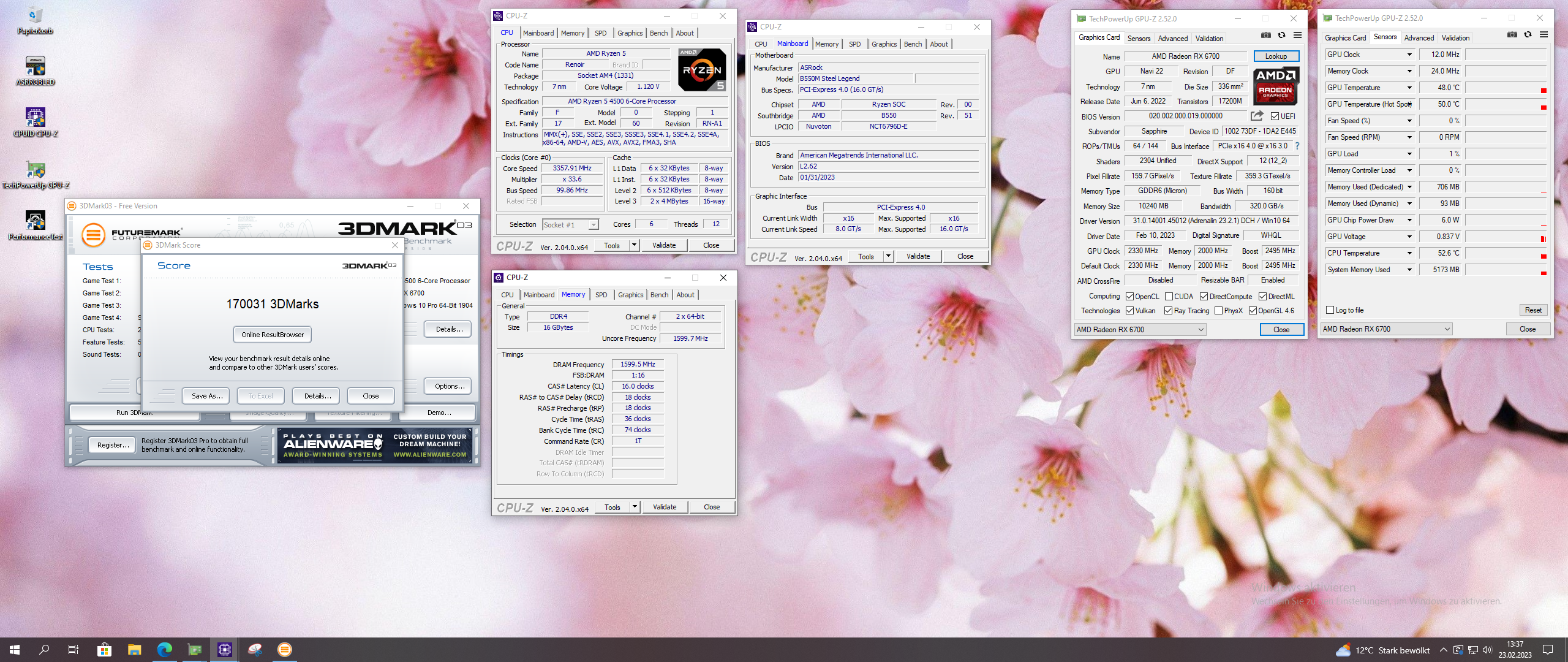The width and height of the screenshot is (1568, 662).
Task: Open the volume icon in the system tray
Action: tap(1487, 650)
